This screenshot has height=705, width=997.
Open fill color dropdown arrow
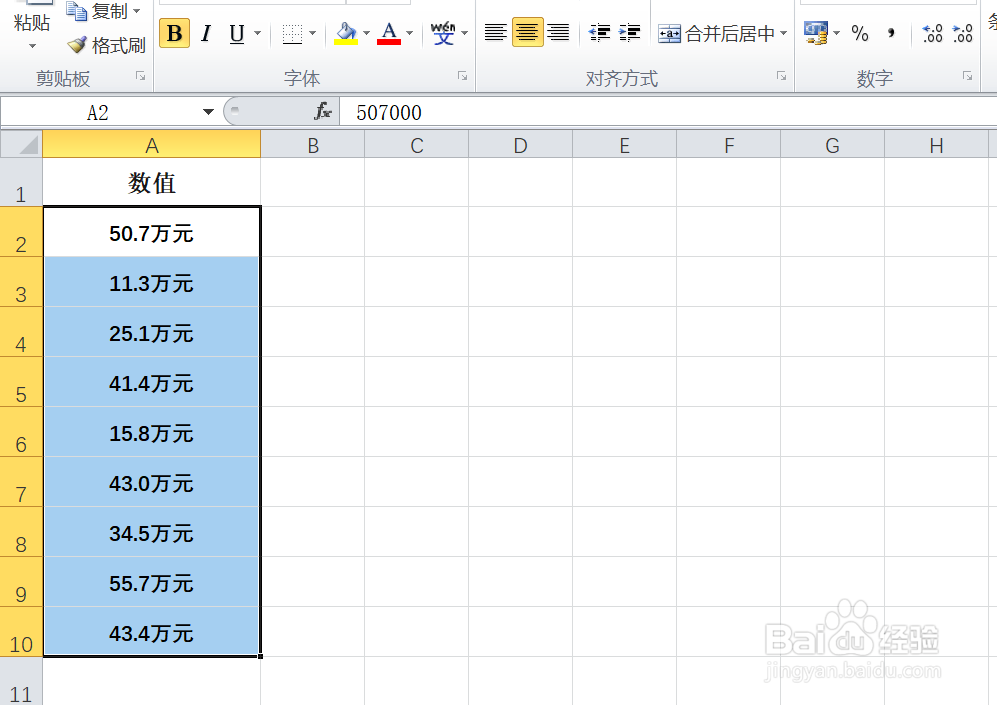point(366,33)
